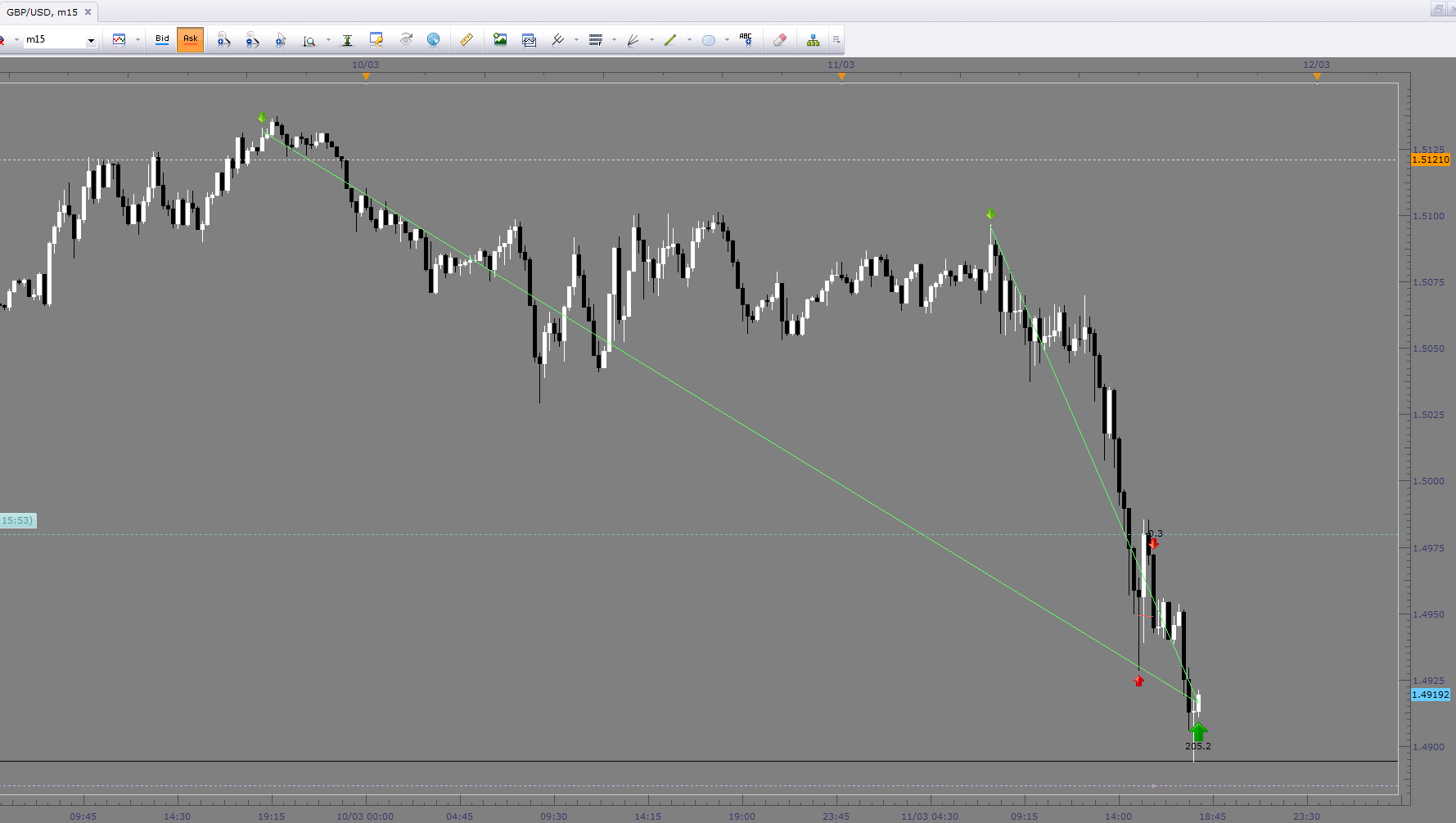The image size is (1456, 823).
Task: Expand the trend line dropdown arrow
Action: click(x=689, y=39)
